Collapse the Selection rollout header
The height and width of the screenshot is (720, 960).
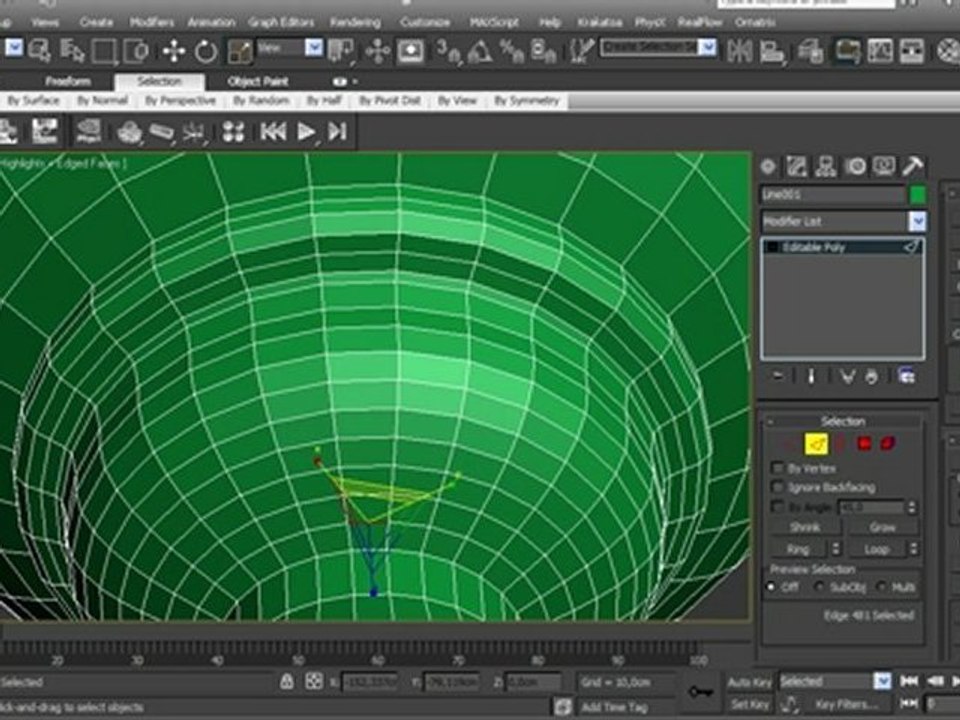click(842, 421)
